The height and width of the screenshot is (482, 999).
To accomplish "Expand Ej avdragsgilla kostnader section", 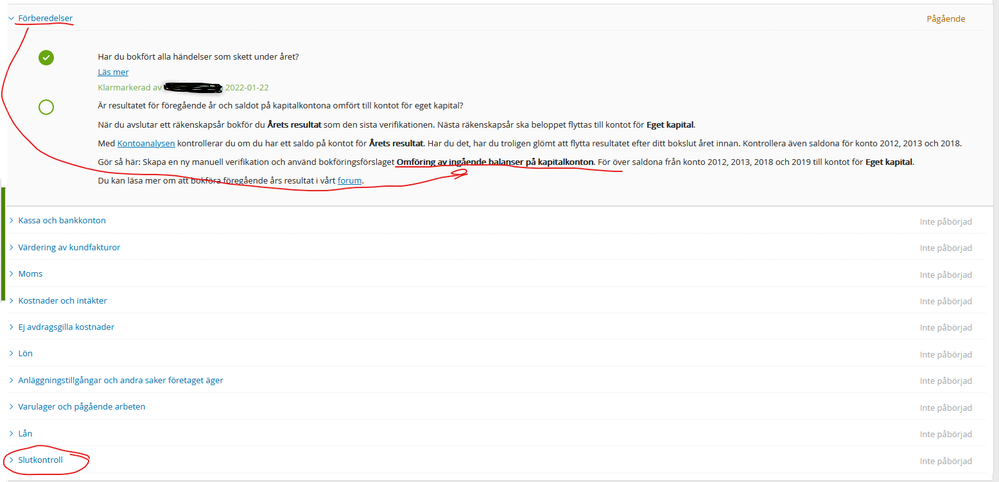I will pyautogui.click(x=66, y=326).
